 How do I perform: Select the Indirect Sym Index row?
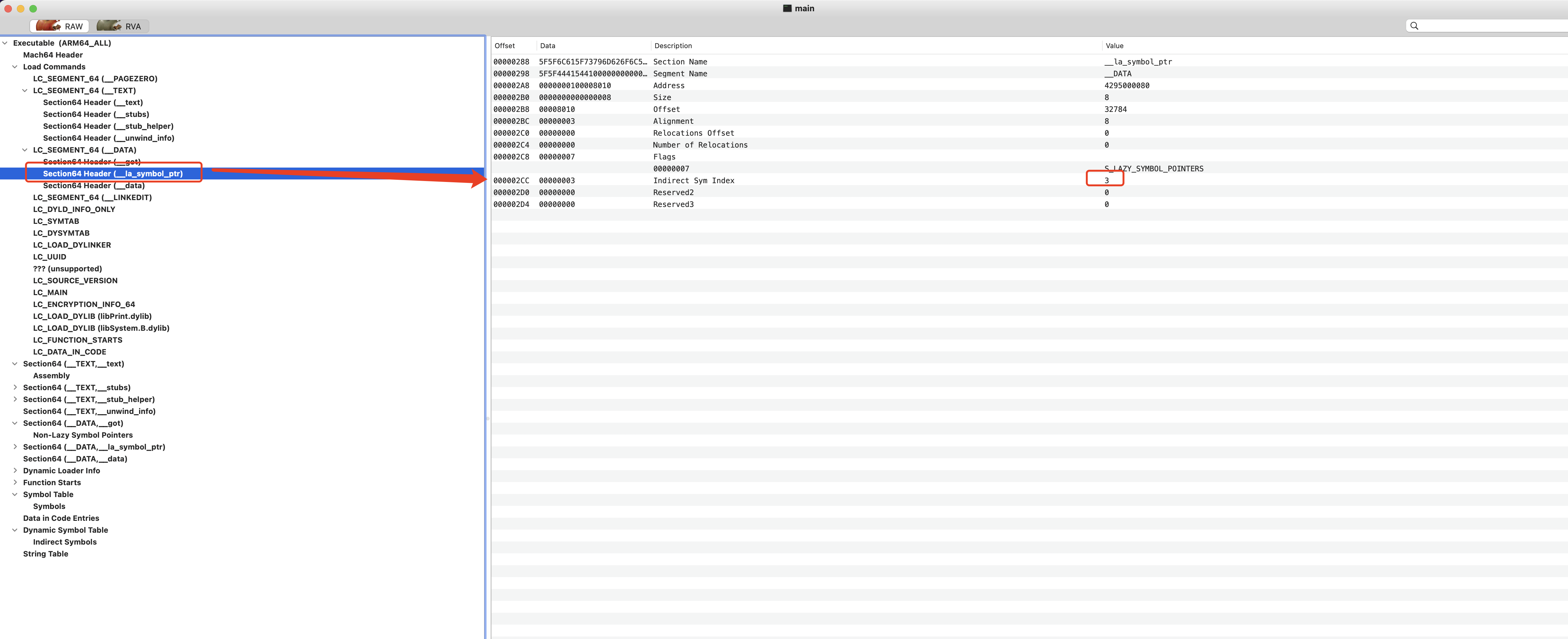(693, 181)
